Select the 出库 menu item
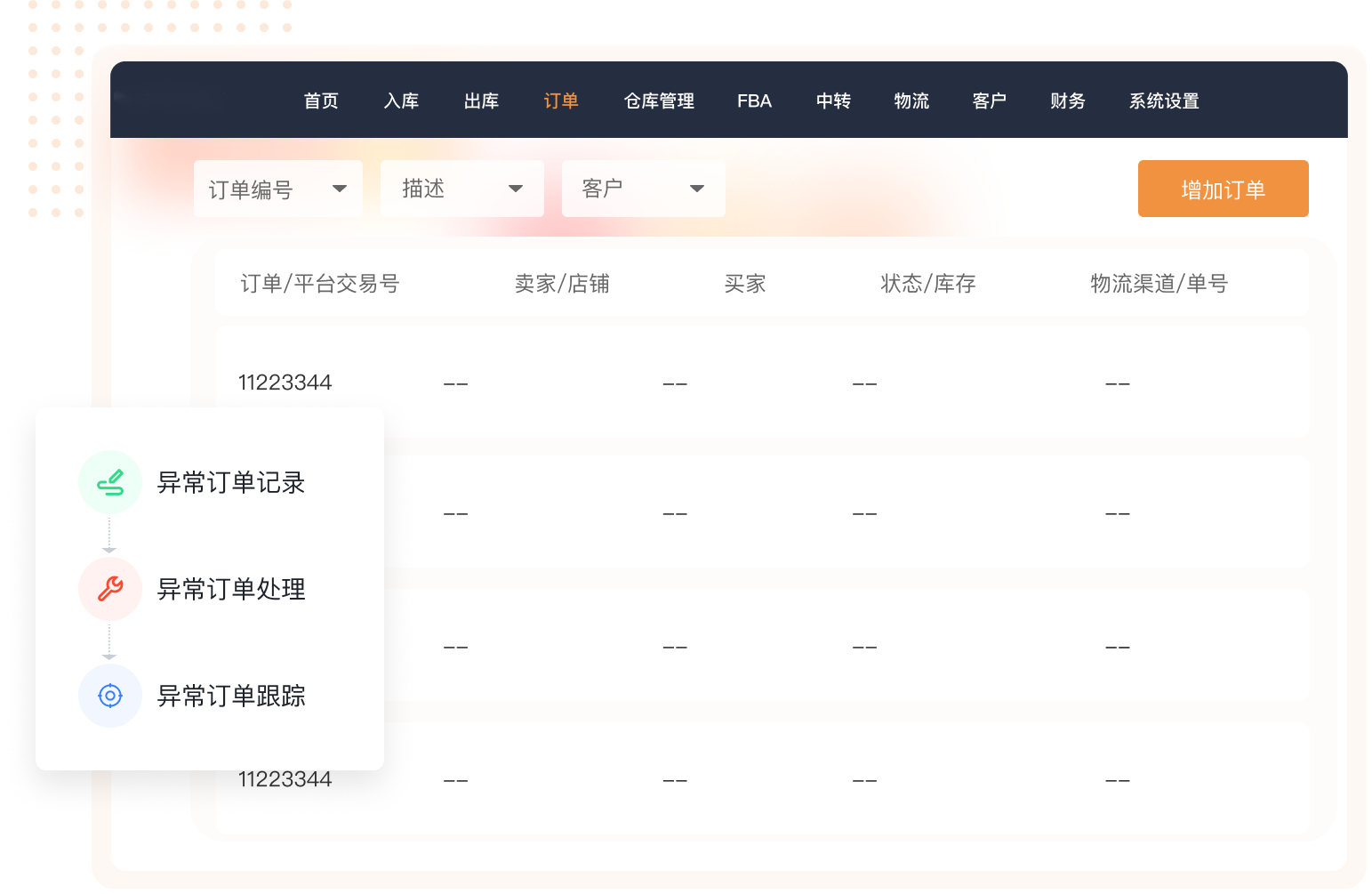The width and height of the screenshot is (1372, 894). (481, 101)
